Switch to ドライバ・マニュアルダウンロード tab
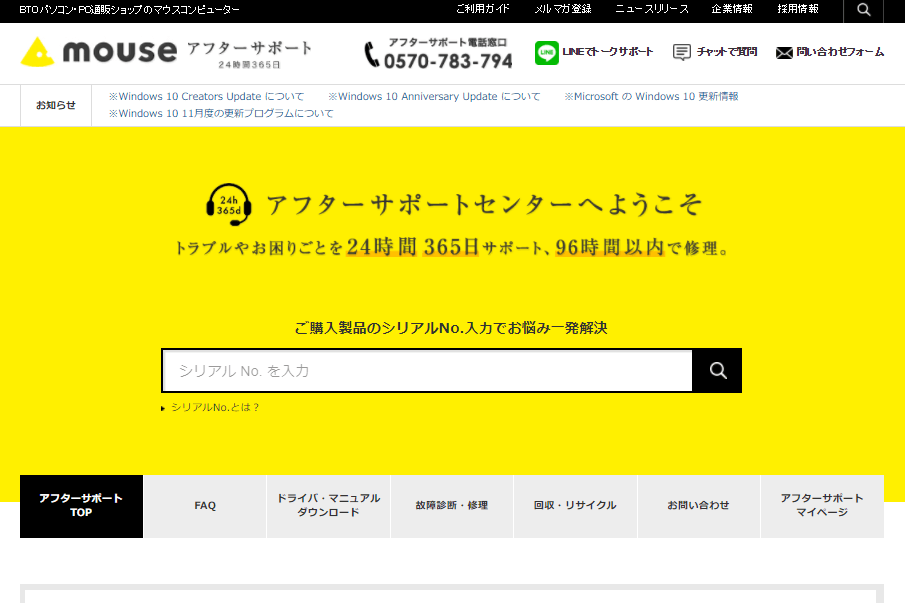Viewport: 905px width, 603px height. (328, 506)
